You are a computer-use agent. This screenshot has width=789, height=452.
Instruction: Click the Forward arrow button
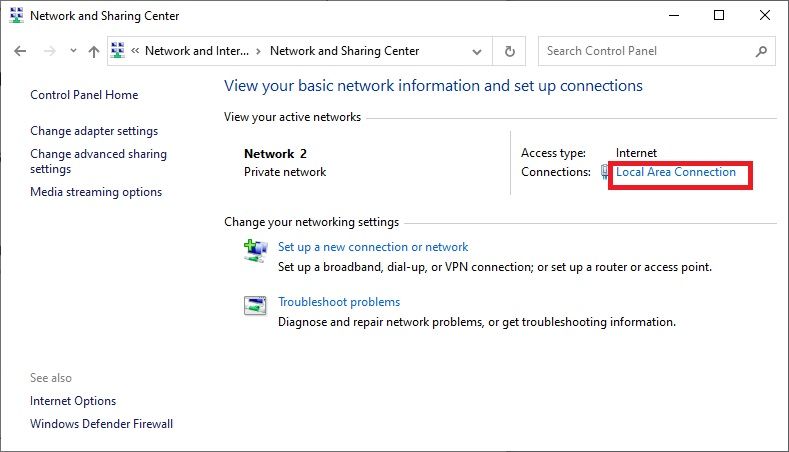coord(49,51)
